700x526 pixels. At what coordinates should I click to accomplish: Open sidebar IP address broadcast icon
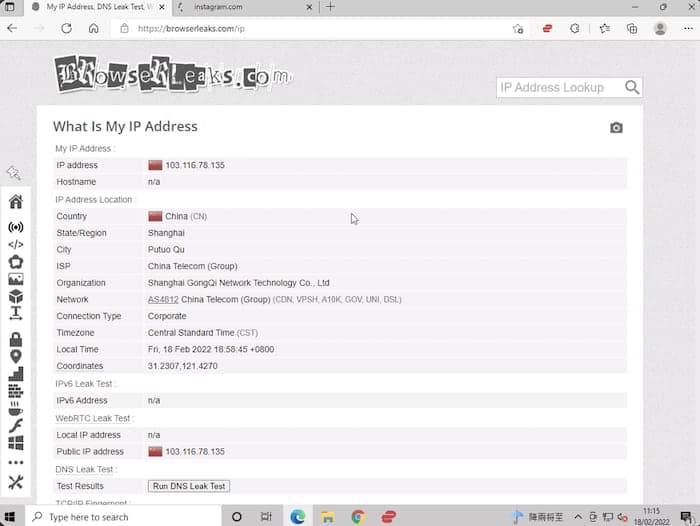pos(16,227)
